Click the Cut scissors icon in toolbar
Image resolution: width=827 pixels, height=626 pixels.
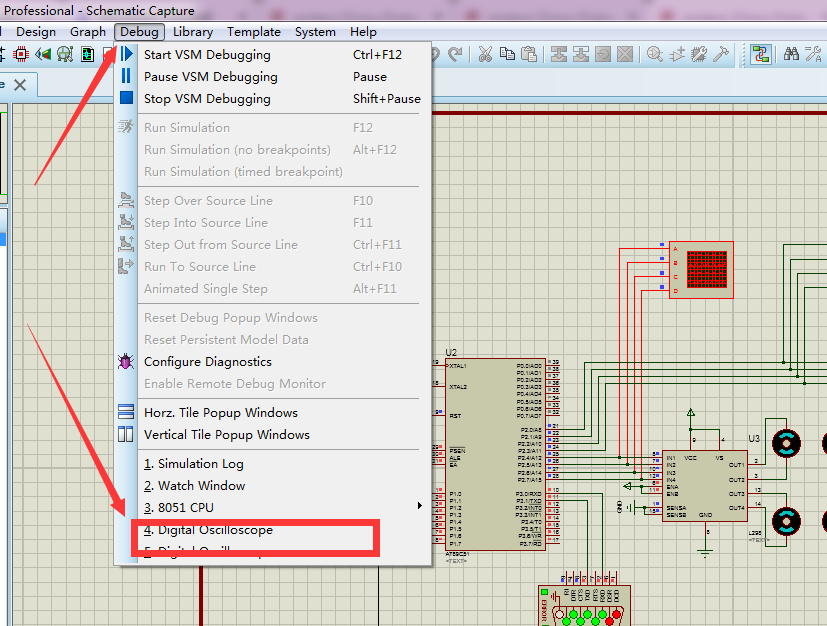(x=485, y=54)
